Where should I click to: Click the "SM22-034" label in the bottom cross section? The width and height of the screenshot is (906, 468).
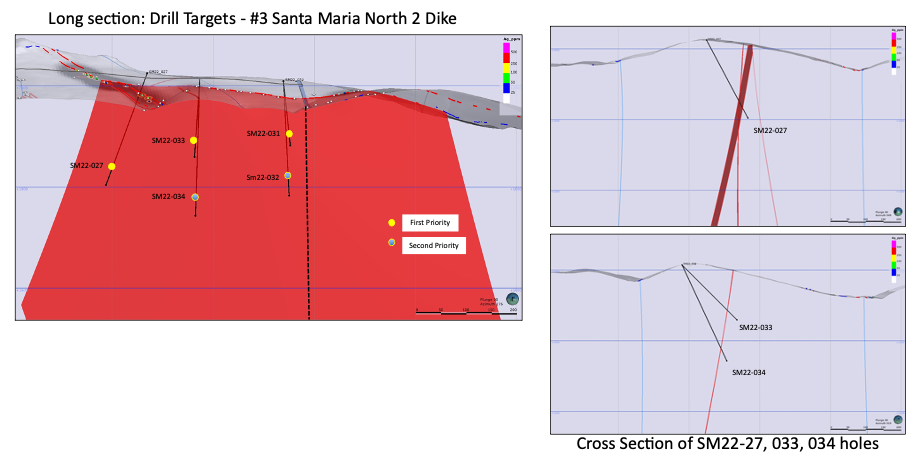749,373
